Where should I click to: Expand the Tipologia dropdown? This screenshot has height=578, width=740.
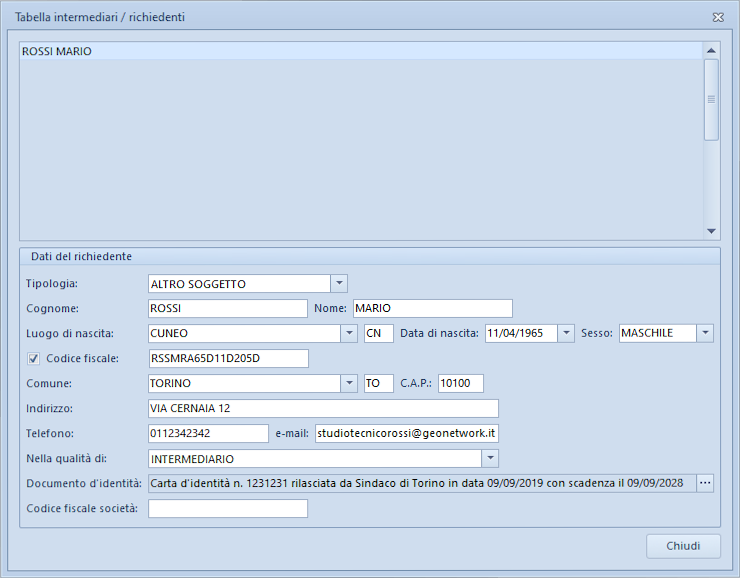coord(339,284)
